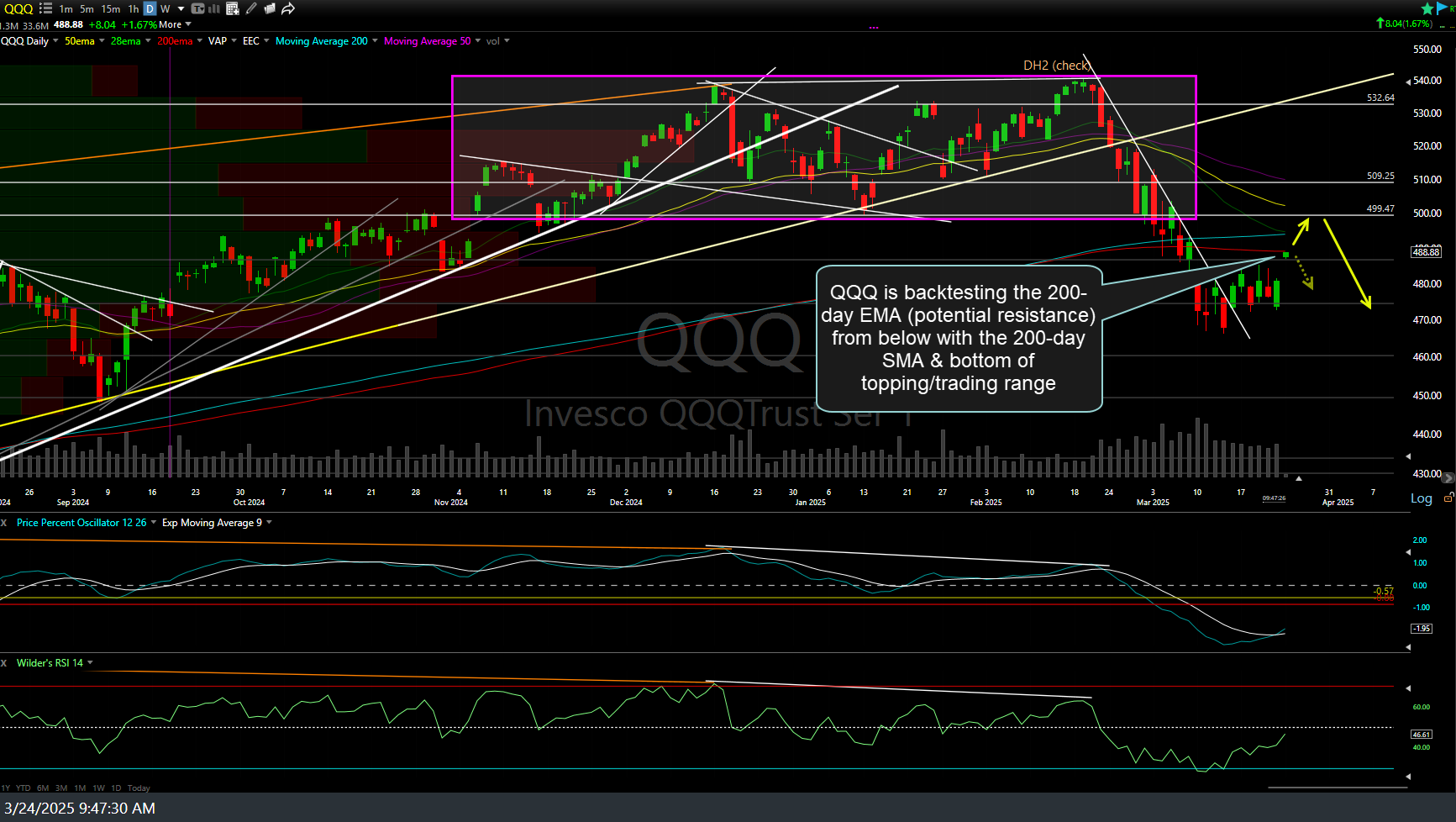Open the Moving Average 200 dropdown
Screen dimensions: 1456x822
tap(375, 41)
